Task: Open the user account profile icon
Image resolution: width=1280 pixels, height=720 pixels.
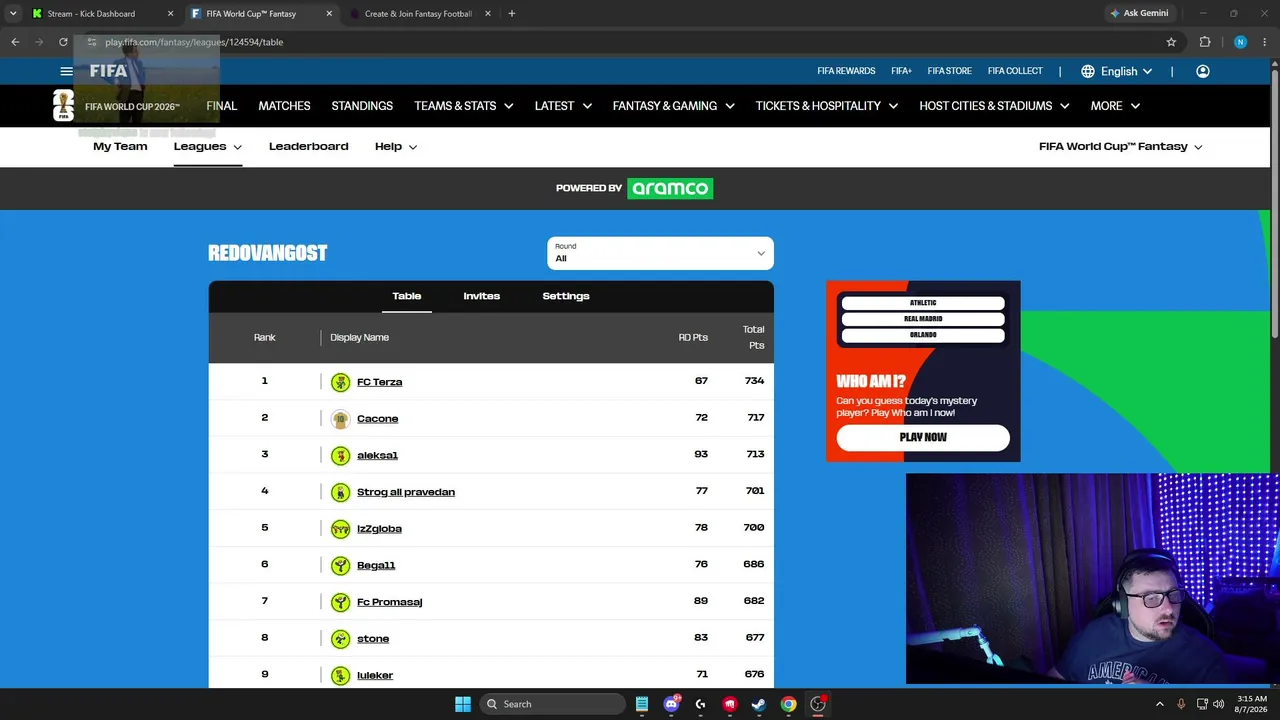Action: point(1203,71)
